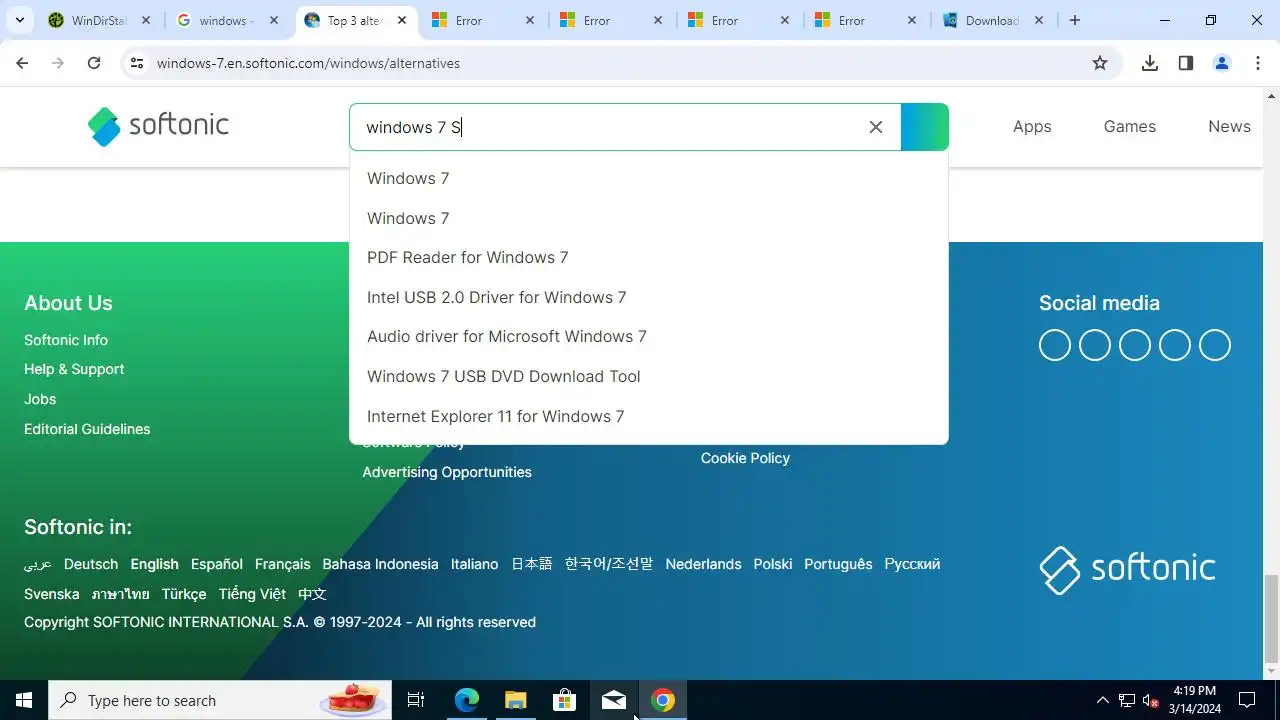Viewport: 1280px width, 720px height.
Task: Choose Internet Explorer 11 for Windows 7
Action: click(648, 416)
